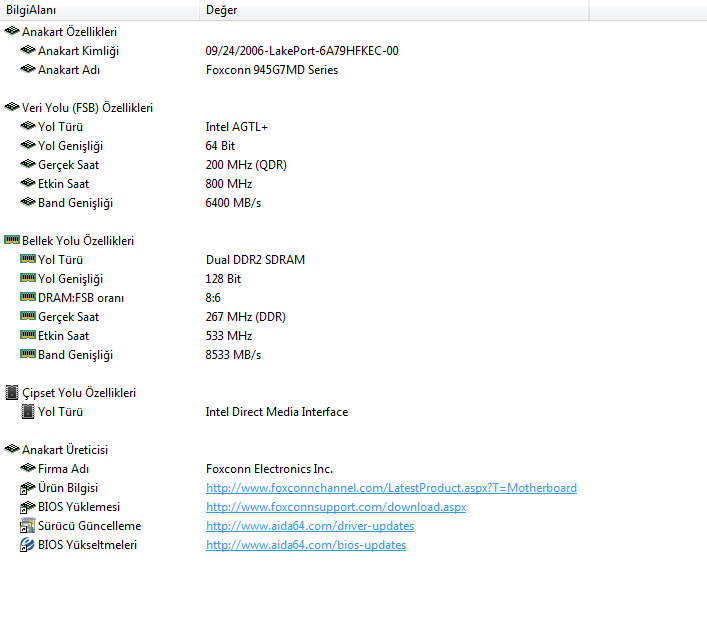This screenshot has height=644, width=707.
Task: Select the 8533 MB/s value
Action: (x=234, y=355)
